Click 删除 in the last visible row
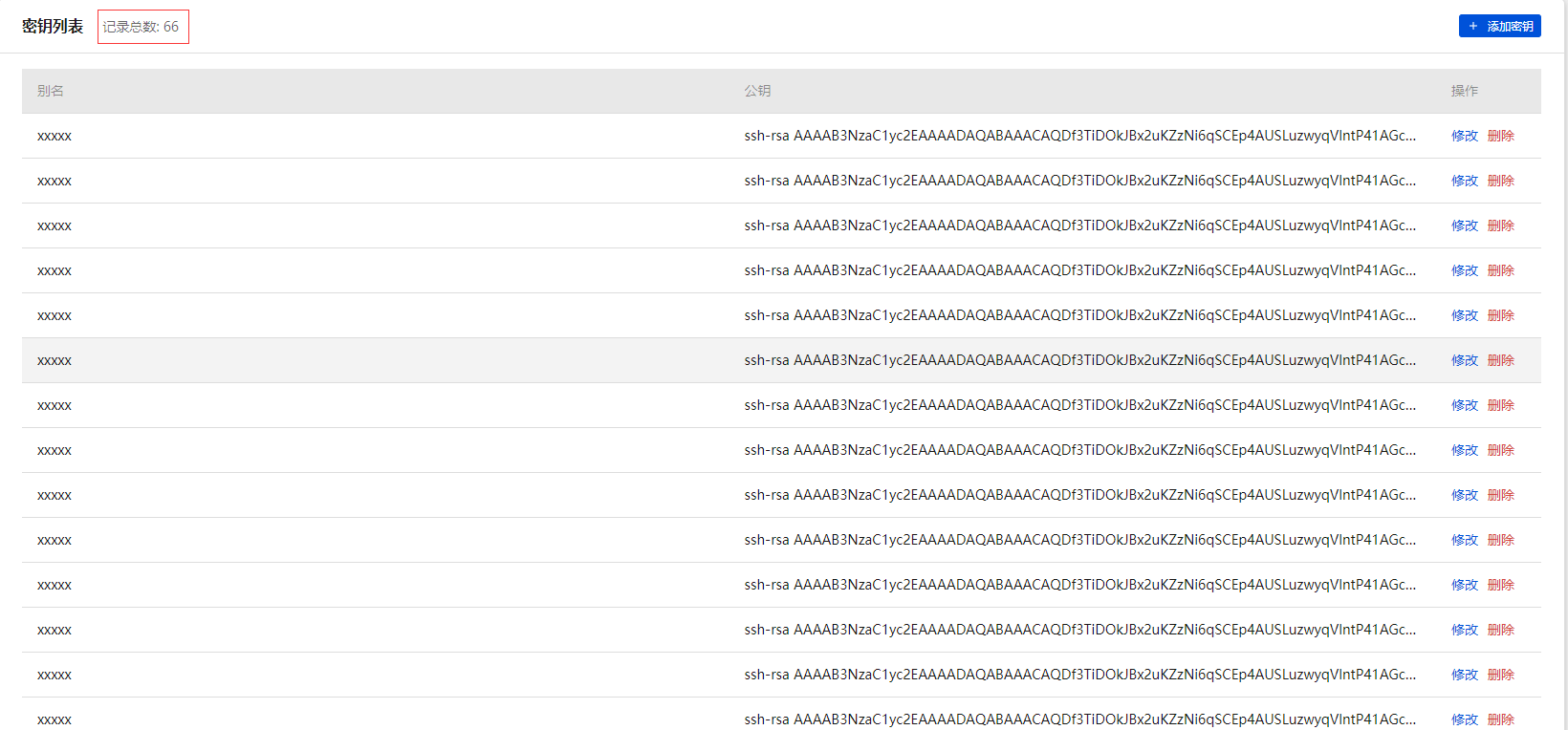Image resolution: width=1568 pixels, height=730 pixels. pos(1500,719)
